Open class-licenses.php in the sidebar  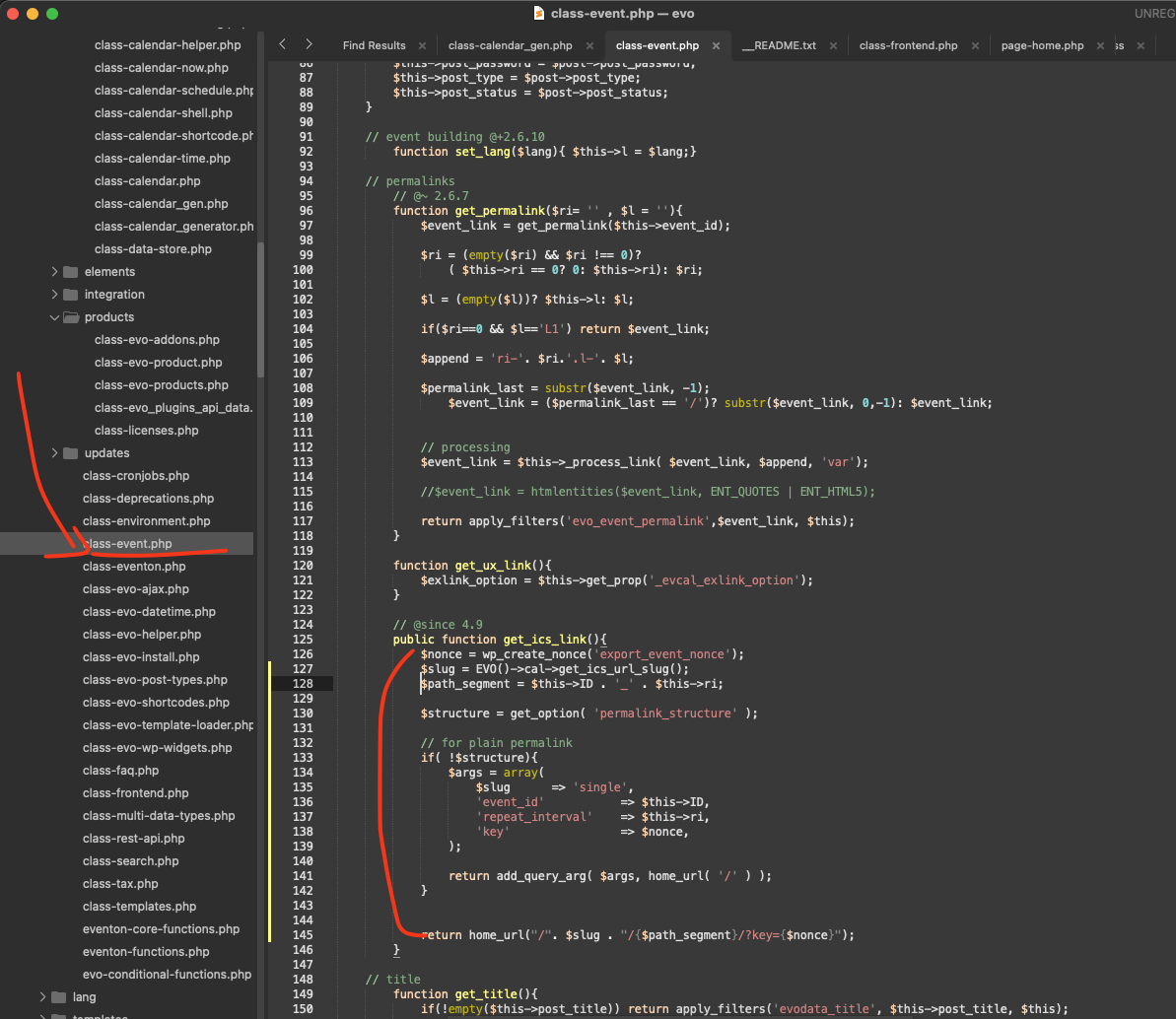pos(146,431)
